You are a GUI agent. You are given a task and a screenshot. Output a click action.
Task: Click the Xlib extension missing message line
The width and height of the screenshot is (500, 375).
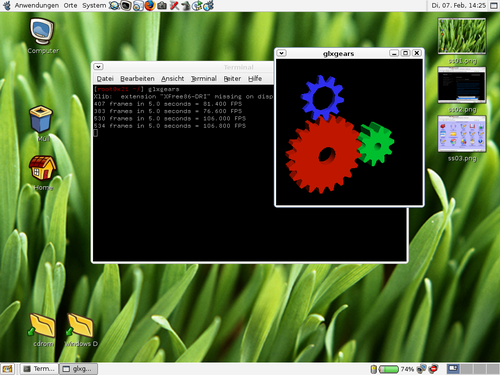[183, 97]
